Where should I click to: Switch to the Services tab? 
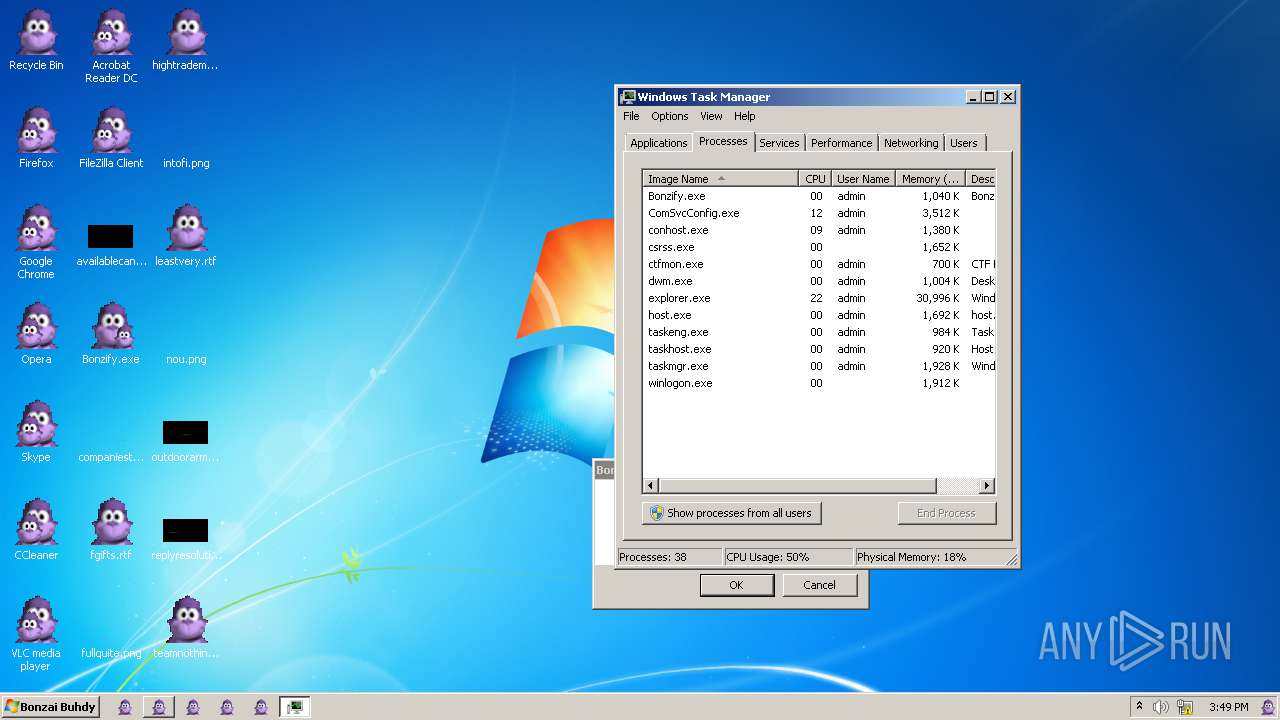click(779, 143)
